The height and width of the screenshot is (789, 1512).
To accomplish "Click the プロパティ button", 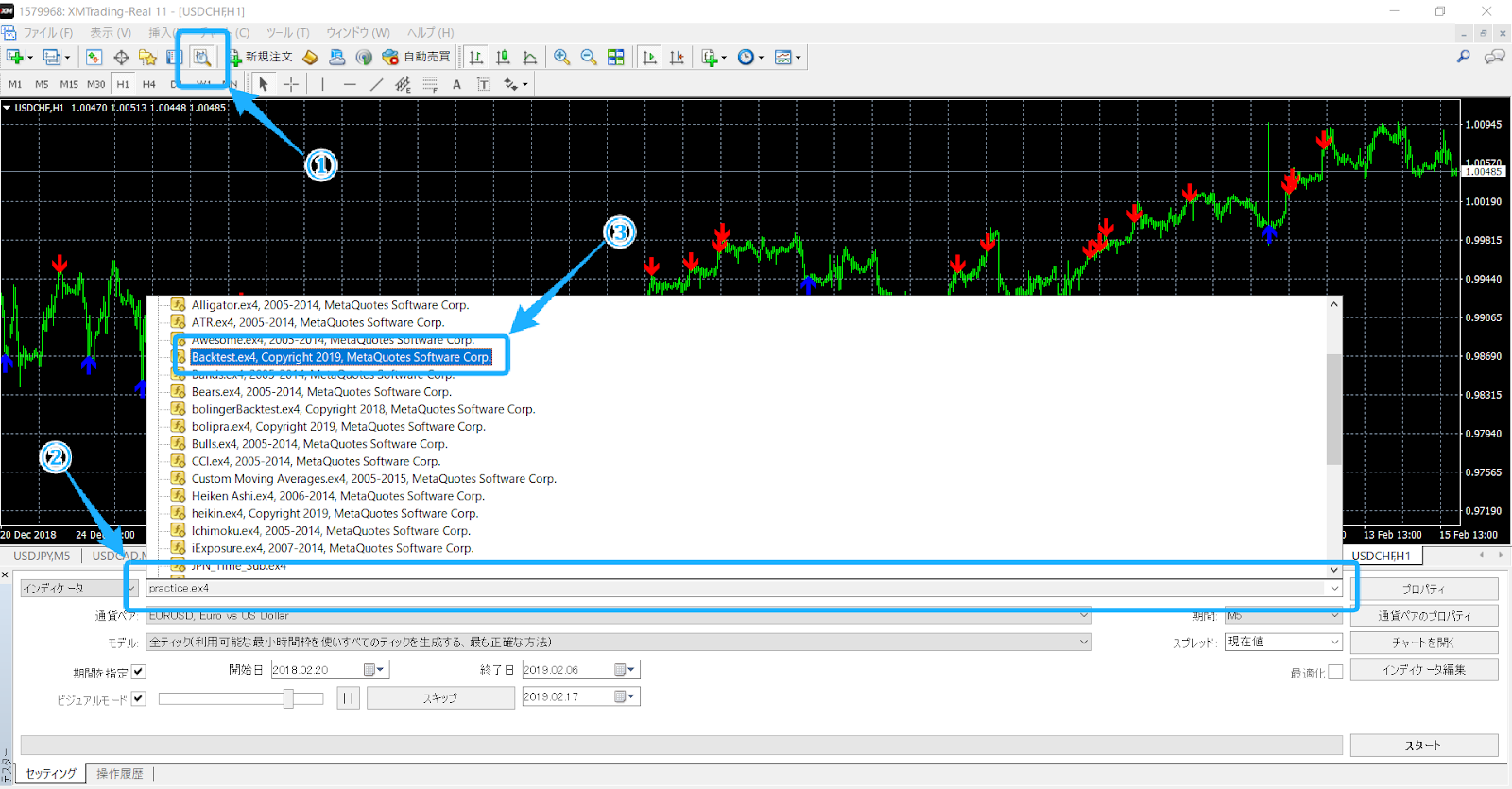I will 1424,589.
